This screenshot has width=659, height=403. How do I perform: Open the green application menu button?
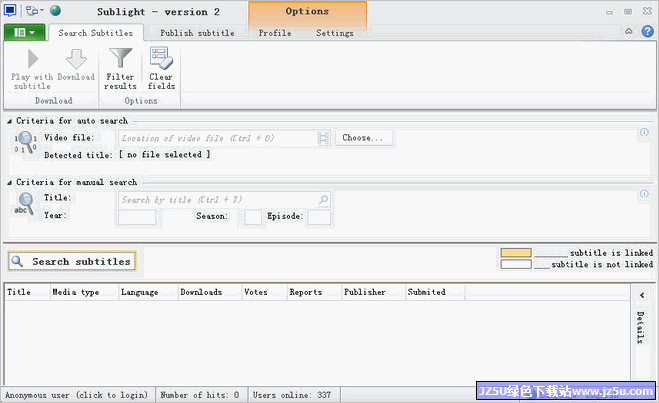point(24,32)
